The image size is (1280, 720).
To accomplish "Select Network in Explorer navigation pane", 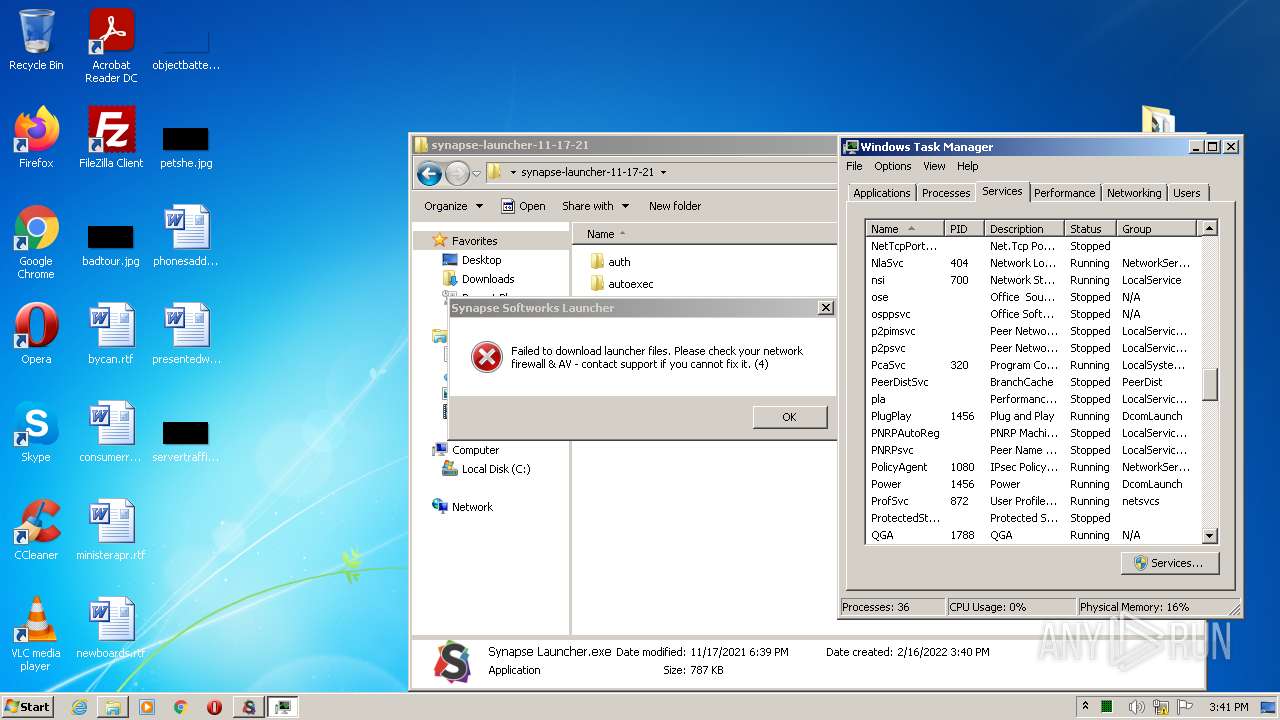I will [x=463, y=507].
